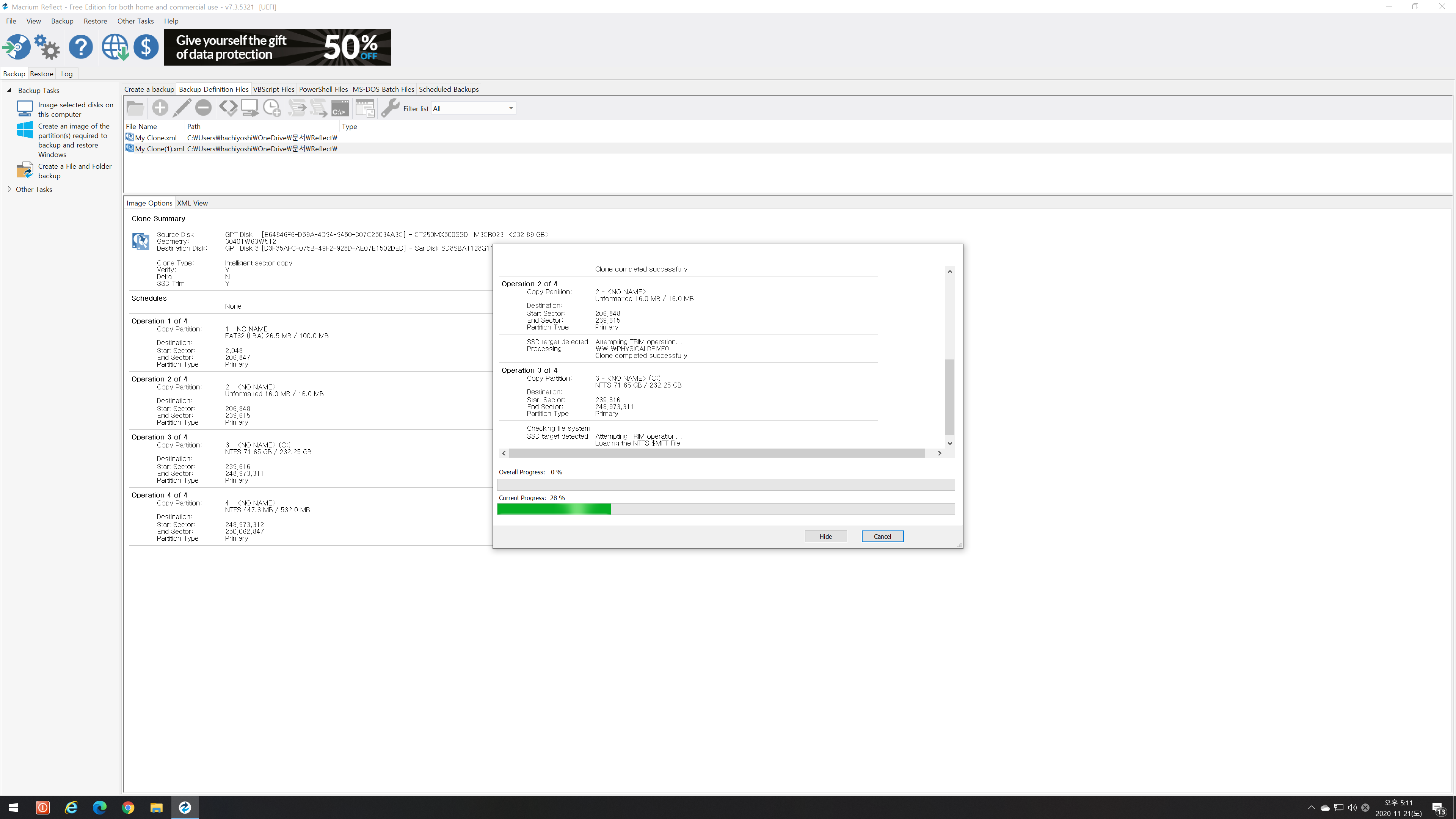Screen dimensions: 1456x819
Task: Click the pencil edit definition icon
Action: pyautogui.click(x=182, y=108)
